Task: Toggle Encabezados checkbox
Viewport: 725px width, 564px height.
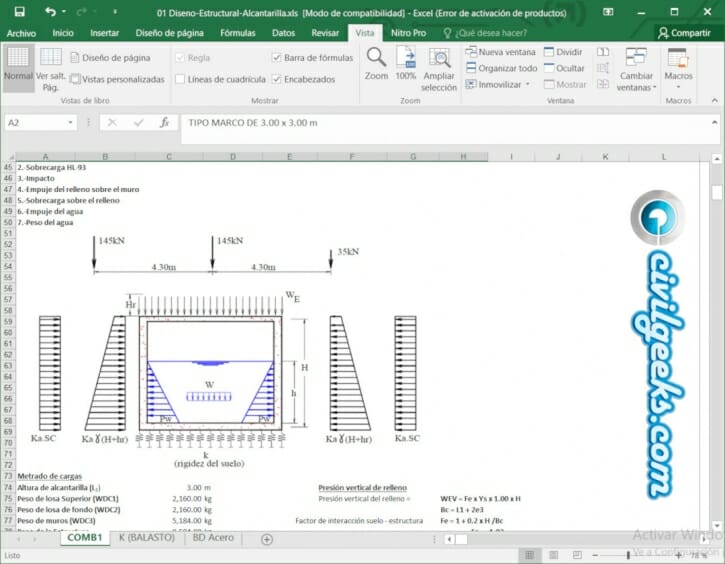Action: click(276, 79)
